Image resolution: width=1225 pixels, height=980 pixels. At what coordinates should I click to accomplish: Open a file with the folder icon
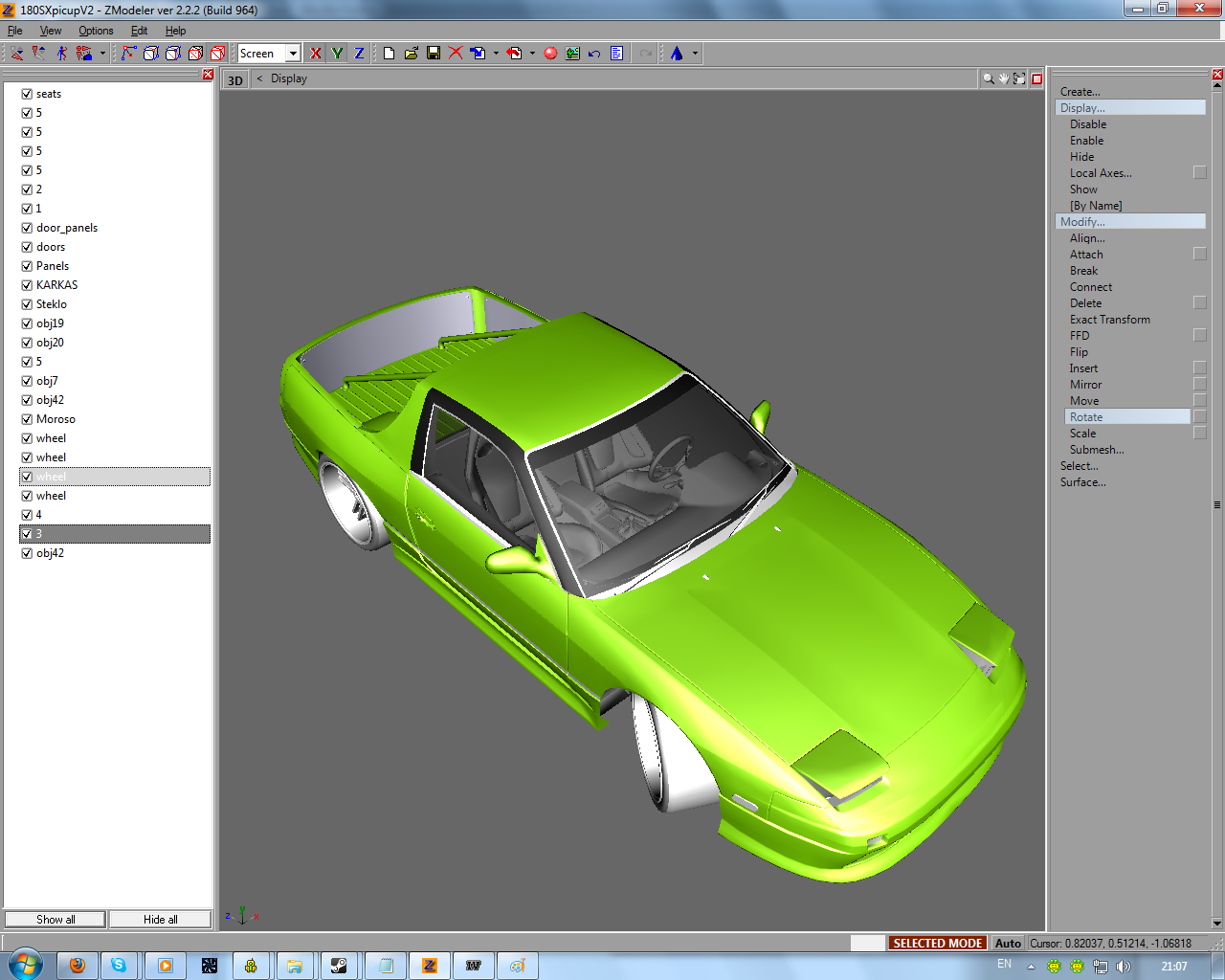(411, 54)
